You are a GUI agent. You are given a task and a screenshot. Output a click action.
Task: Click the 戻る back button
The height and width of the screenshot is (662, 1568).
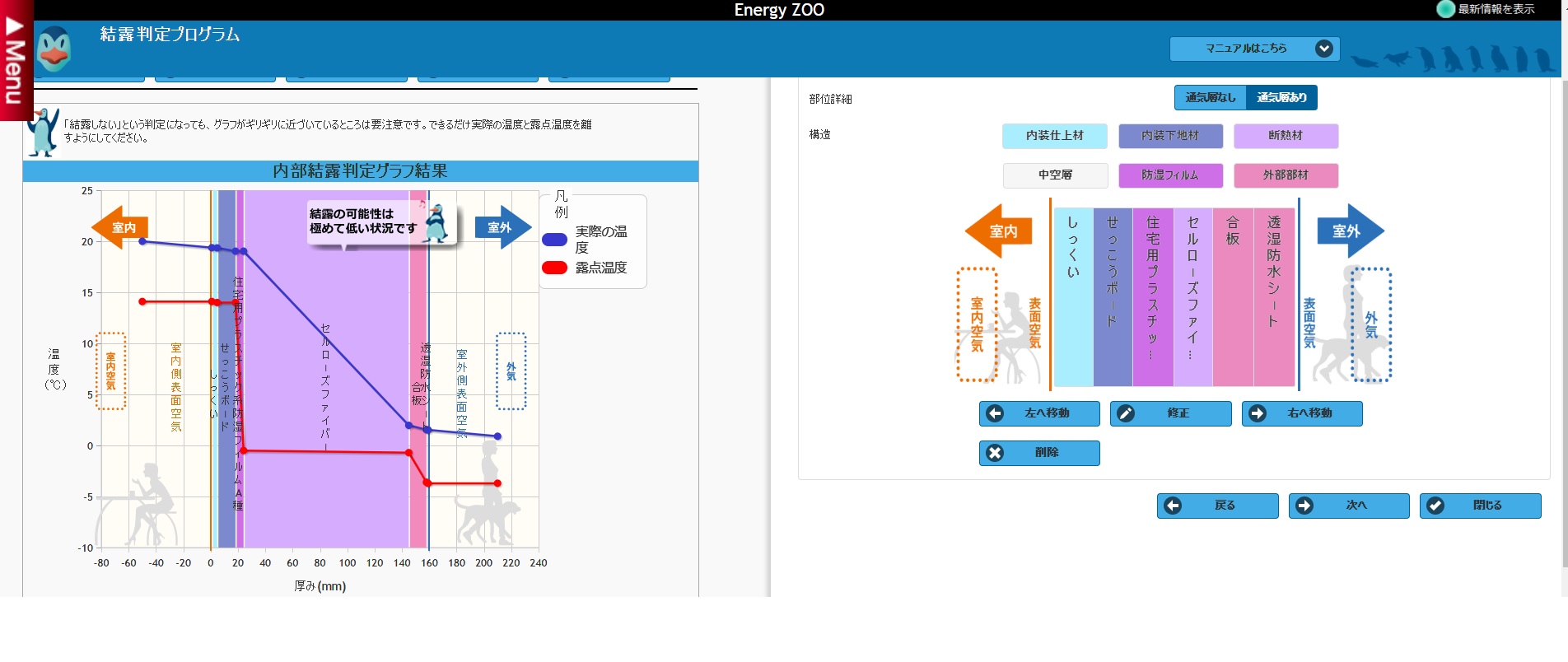(x=1217, y=506)
